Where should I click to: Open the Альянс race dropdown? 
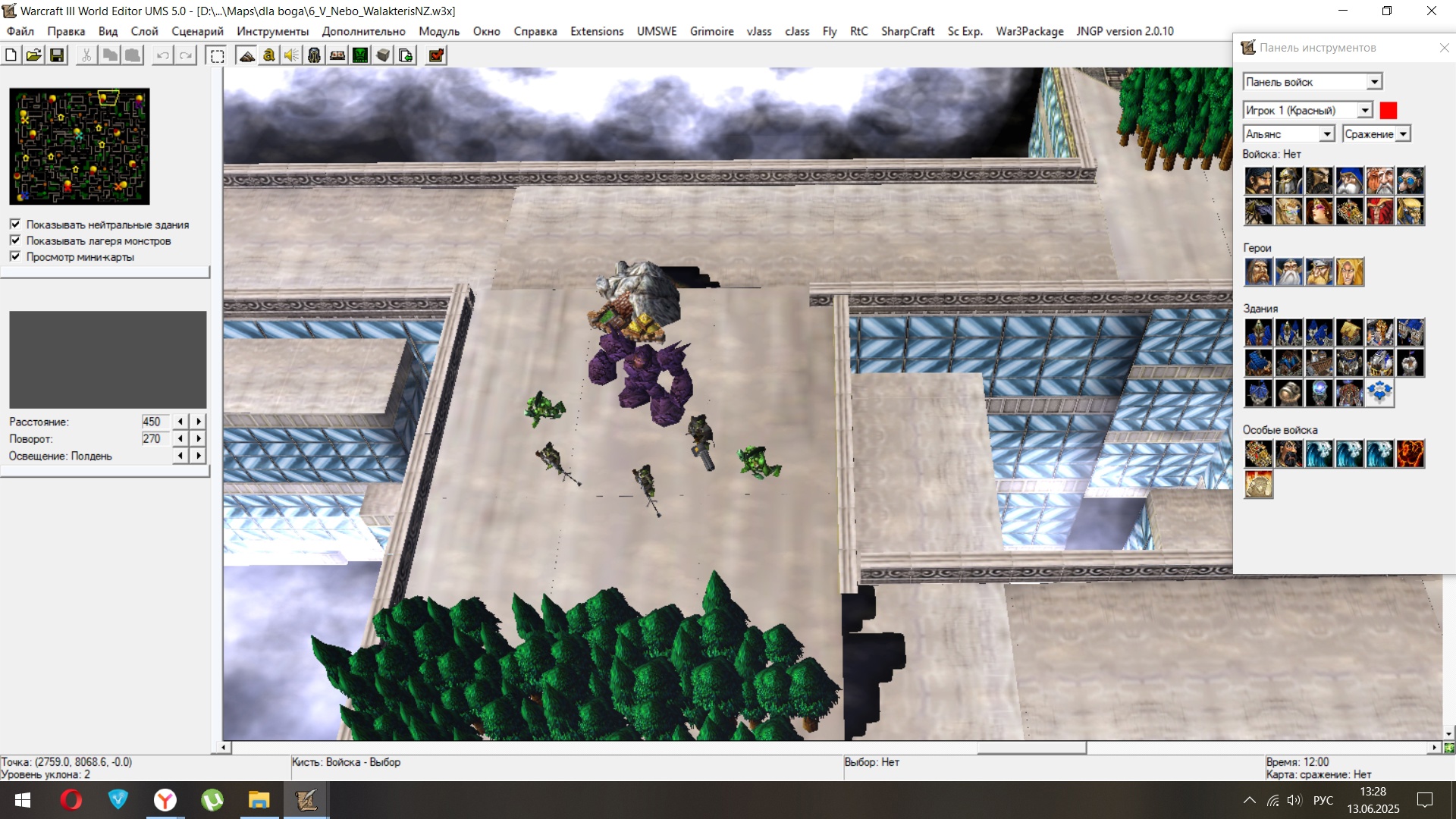(1327, 134)
